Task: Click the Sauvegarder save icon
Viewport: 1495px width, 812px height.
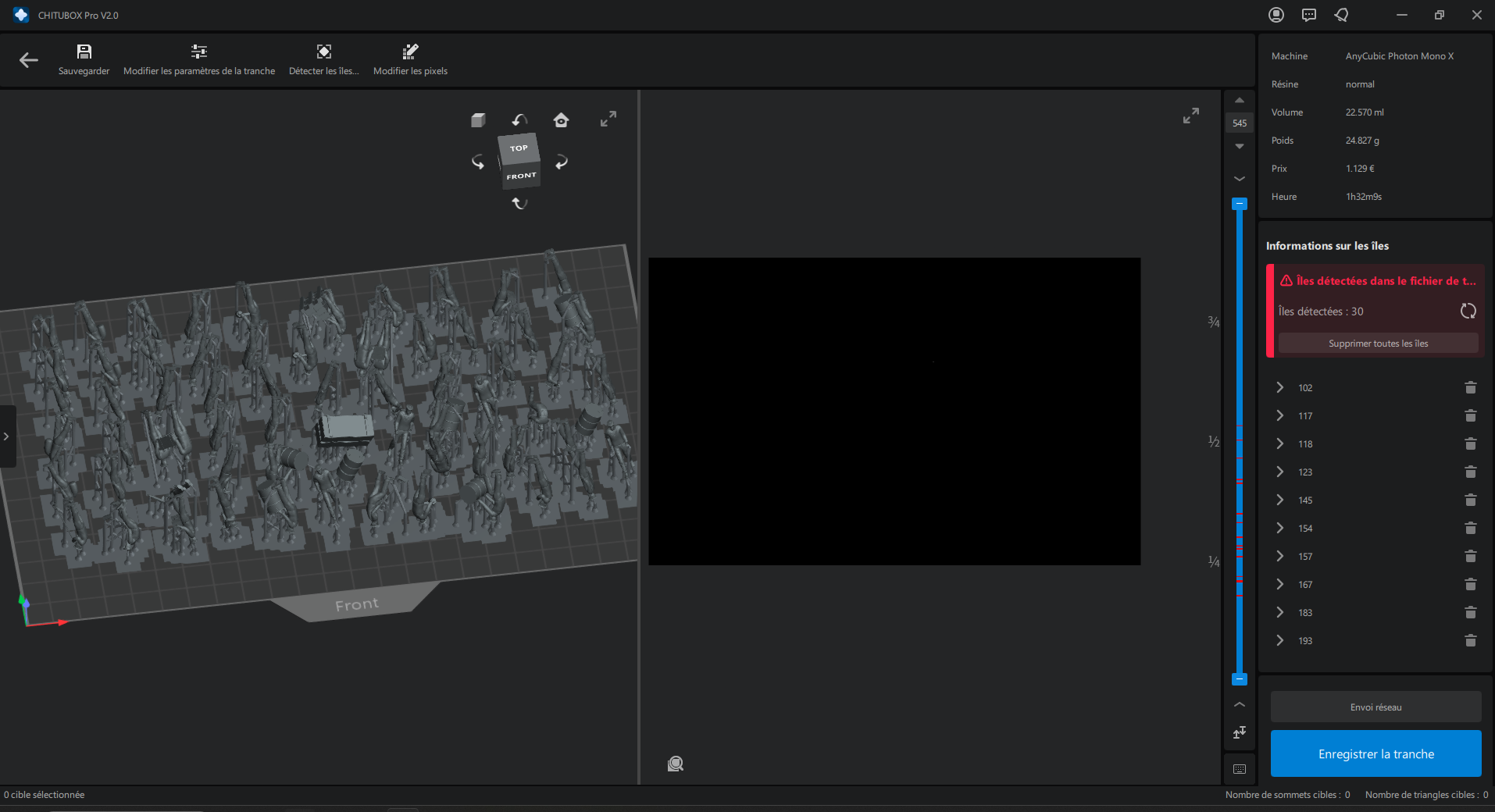Action: coord(84,52)
